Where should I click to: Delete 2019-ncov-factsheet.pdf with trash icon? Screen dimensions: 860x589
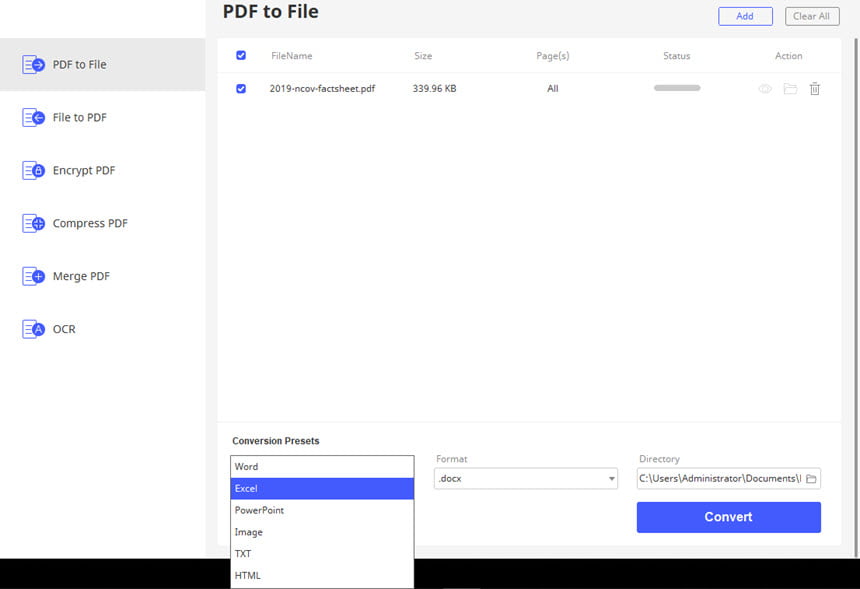click(x=815, y=88)
